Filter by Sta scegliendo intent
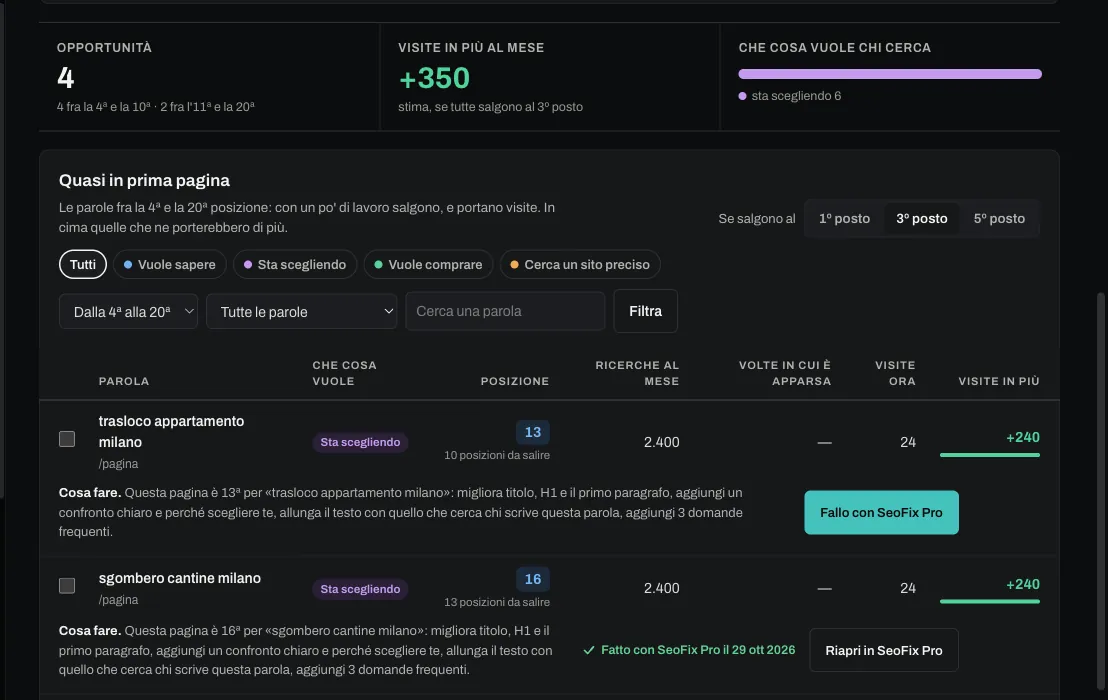Screen dimensions: 1108x700 [295, 265]
